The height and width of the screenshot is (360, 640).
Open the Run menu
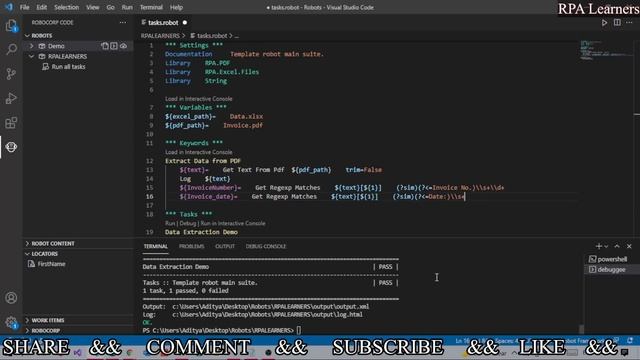pyautogui.click(x=127, y=7)
